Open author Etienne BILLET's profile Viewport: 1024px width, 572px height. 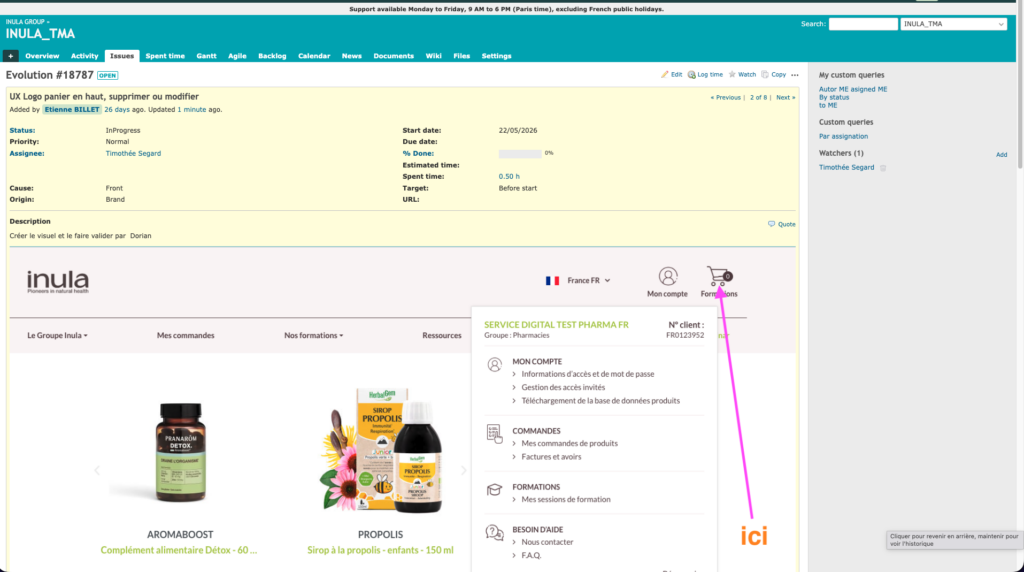point(72,110)
